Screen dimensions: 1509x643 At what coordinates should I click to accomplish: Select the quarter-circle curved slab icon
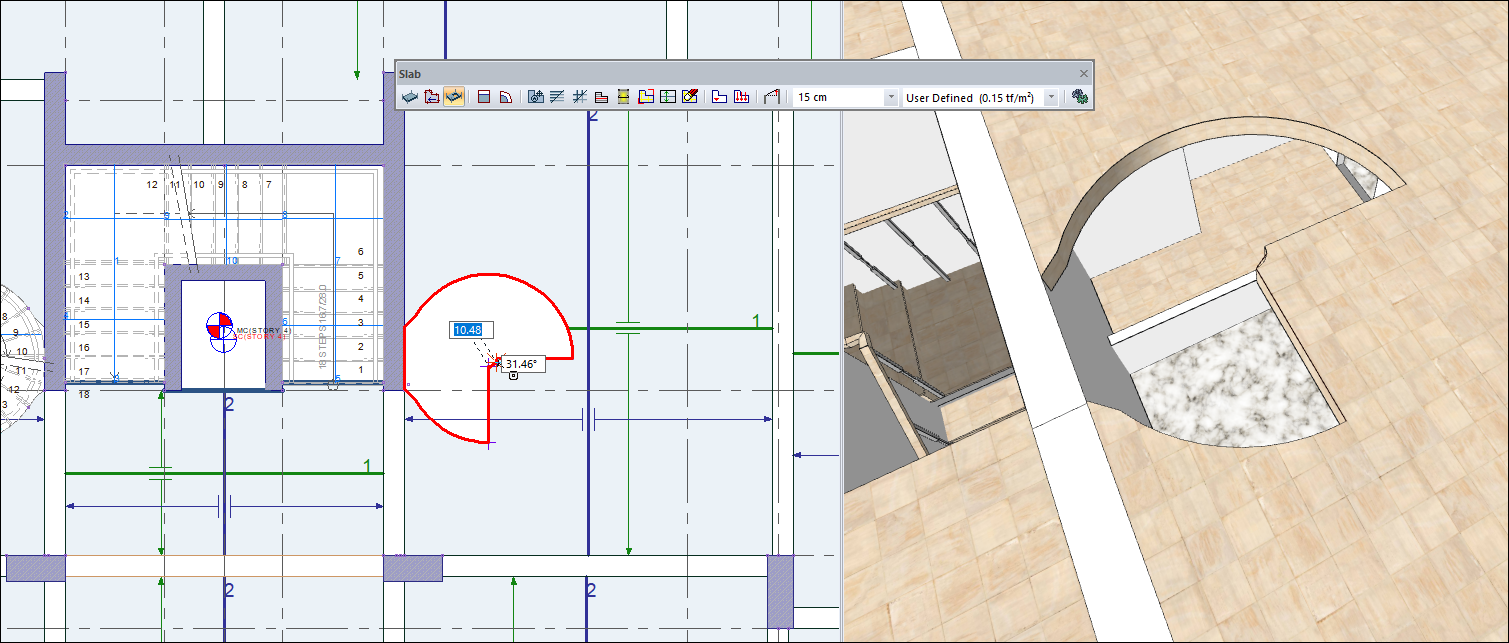tap(507, 97)
